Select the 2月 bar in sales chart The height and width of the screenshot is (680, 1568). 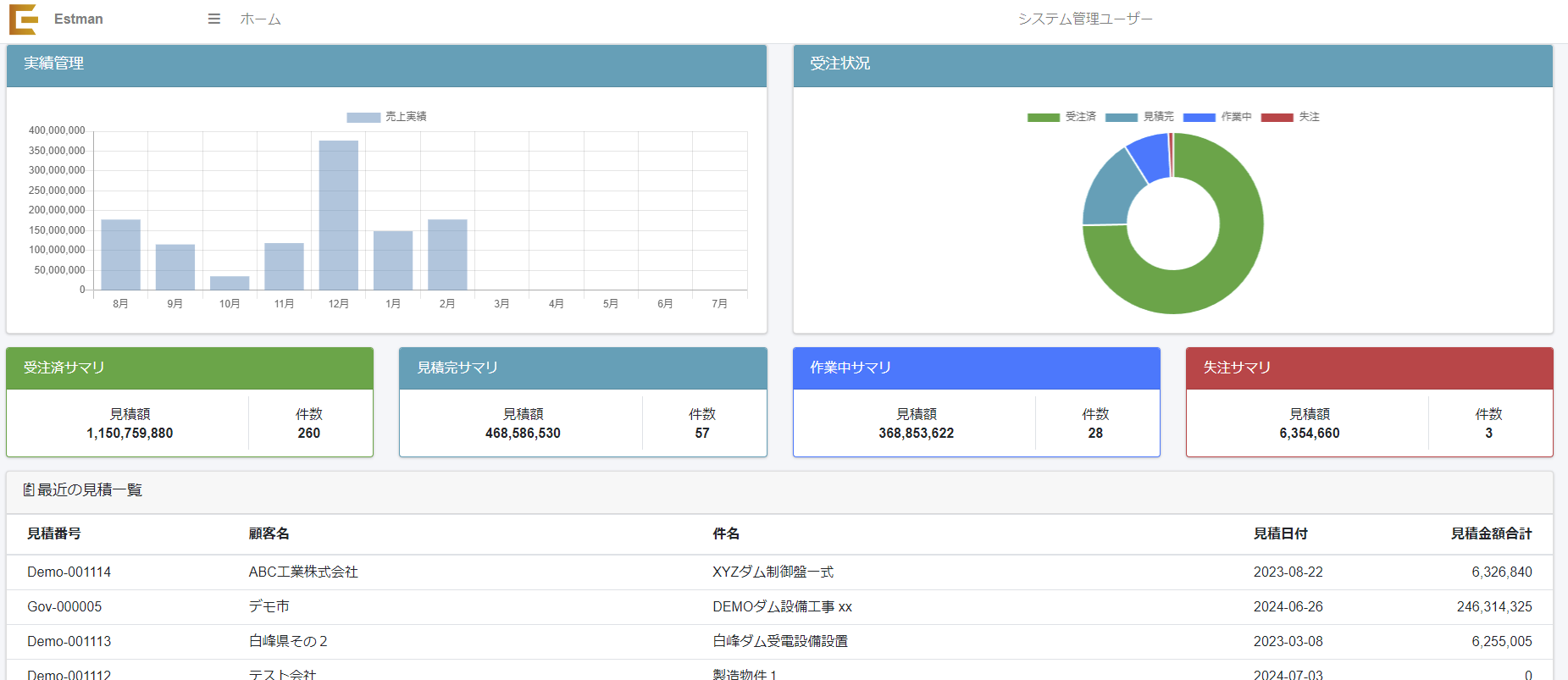coord(447,255)
